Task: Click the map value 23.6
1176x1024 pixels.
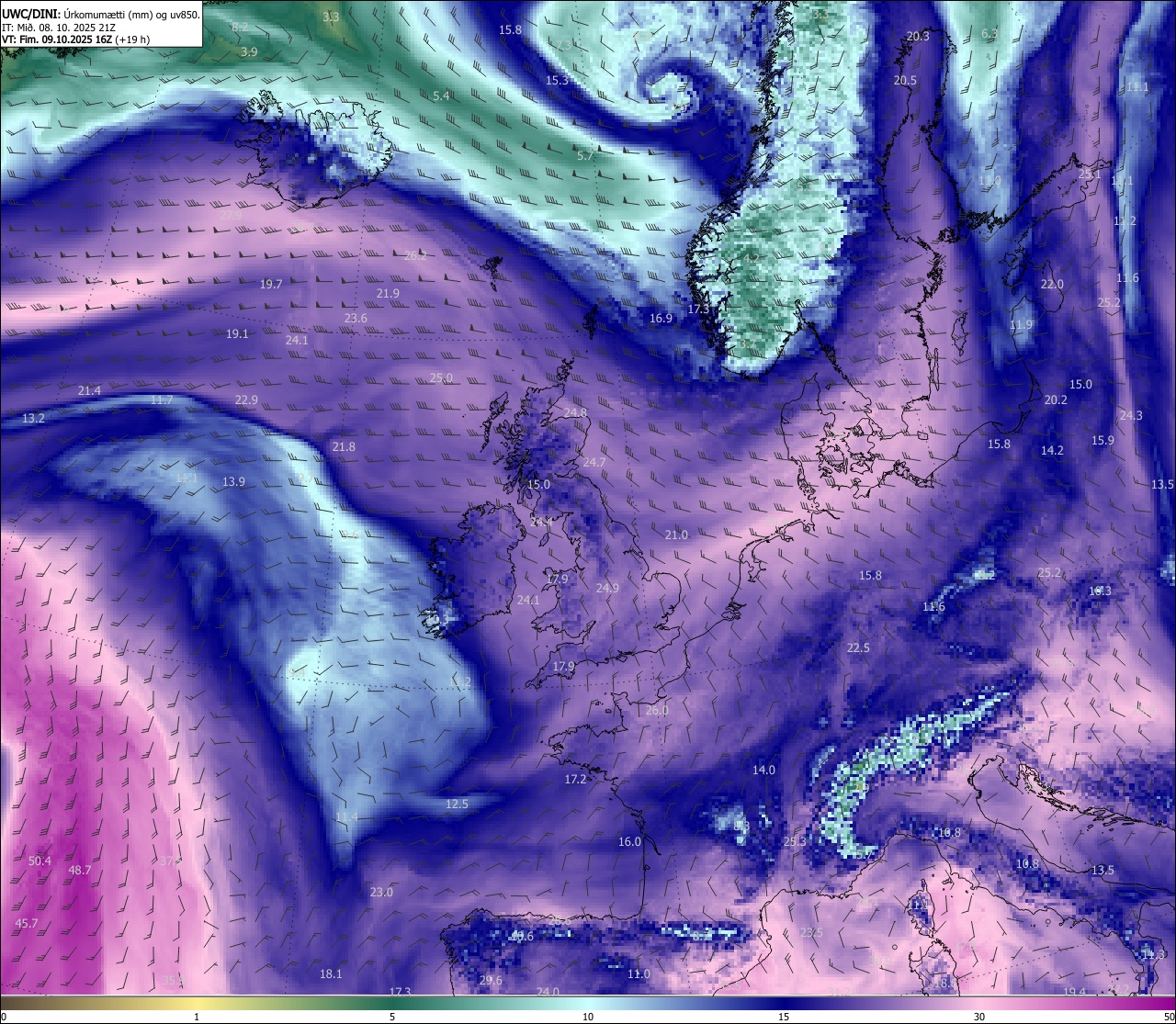Action: click(x=356, y=319)
